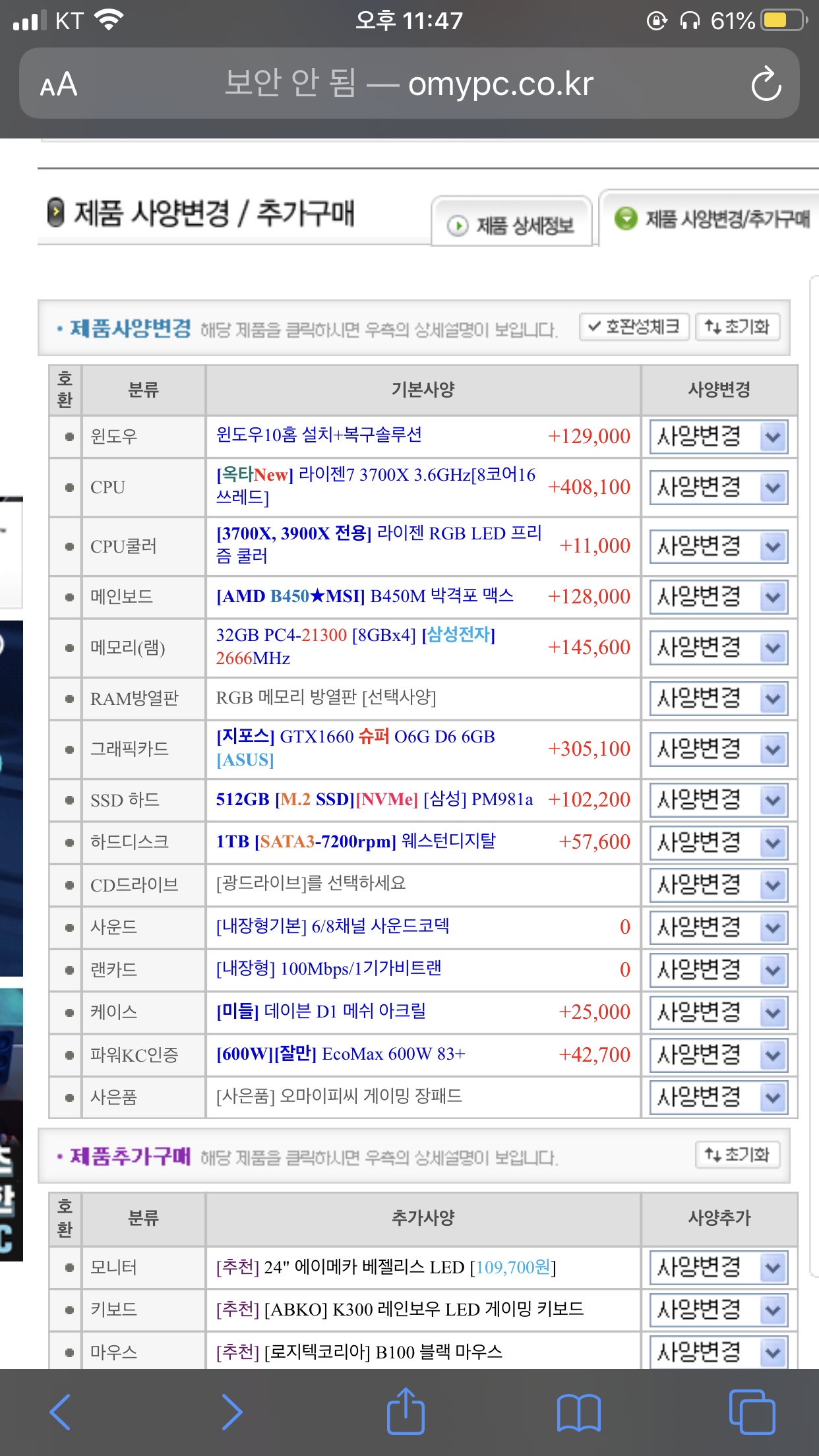Open Safari bookmarks book icon
Screen dimensions: 819x1456
click(x=578, y=1412)
